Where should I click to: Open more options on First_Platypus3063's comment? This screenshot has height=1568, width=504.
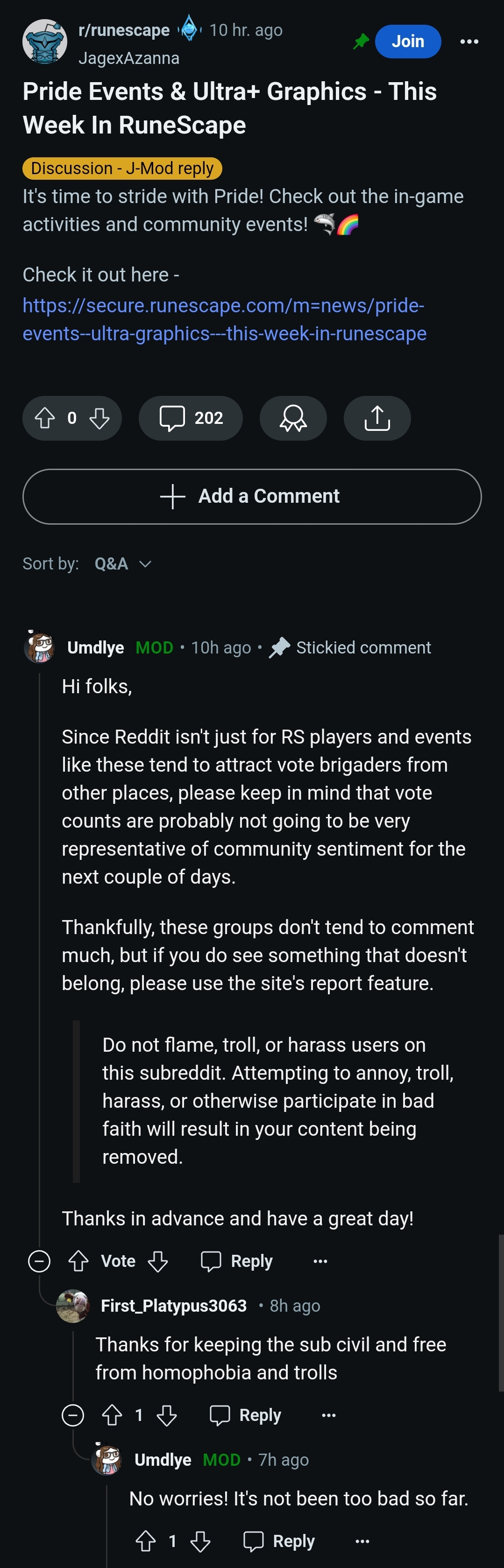[x=328, y=1415]
